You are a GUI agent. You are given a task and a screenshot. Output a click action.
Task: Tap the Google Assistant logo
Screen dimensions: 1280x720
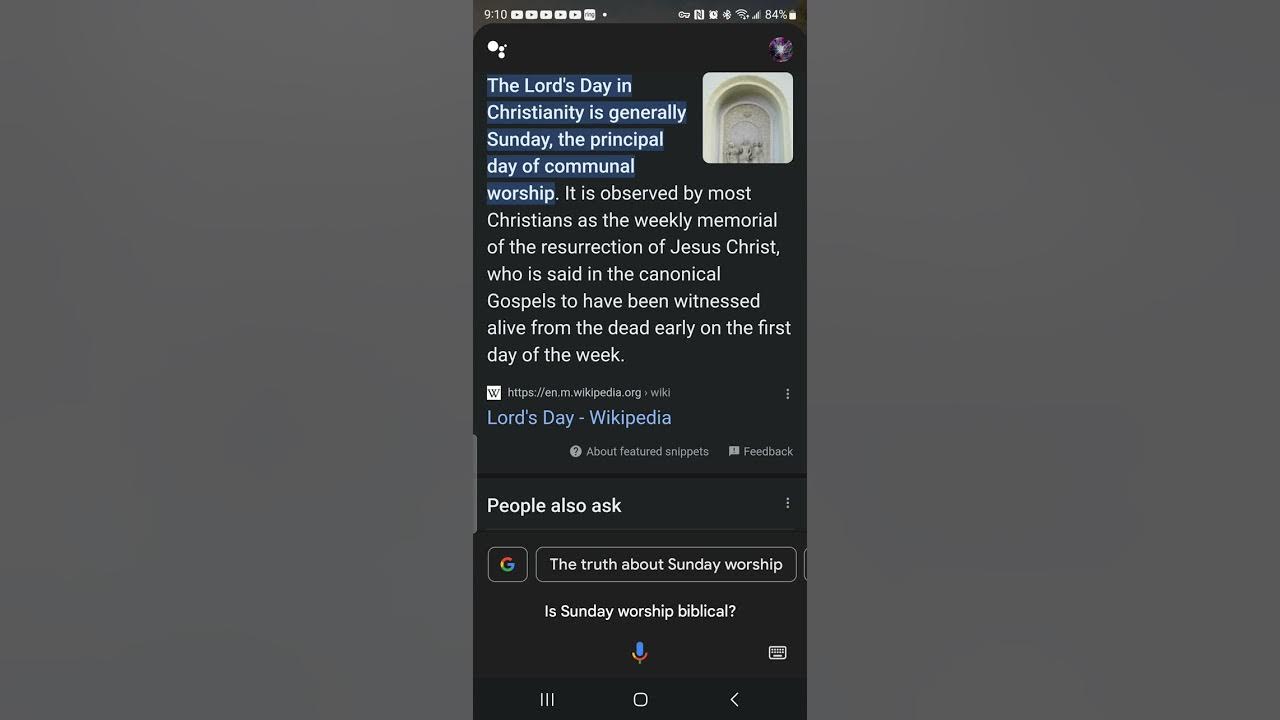(x=497, y=49)
